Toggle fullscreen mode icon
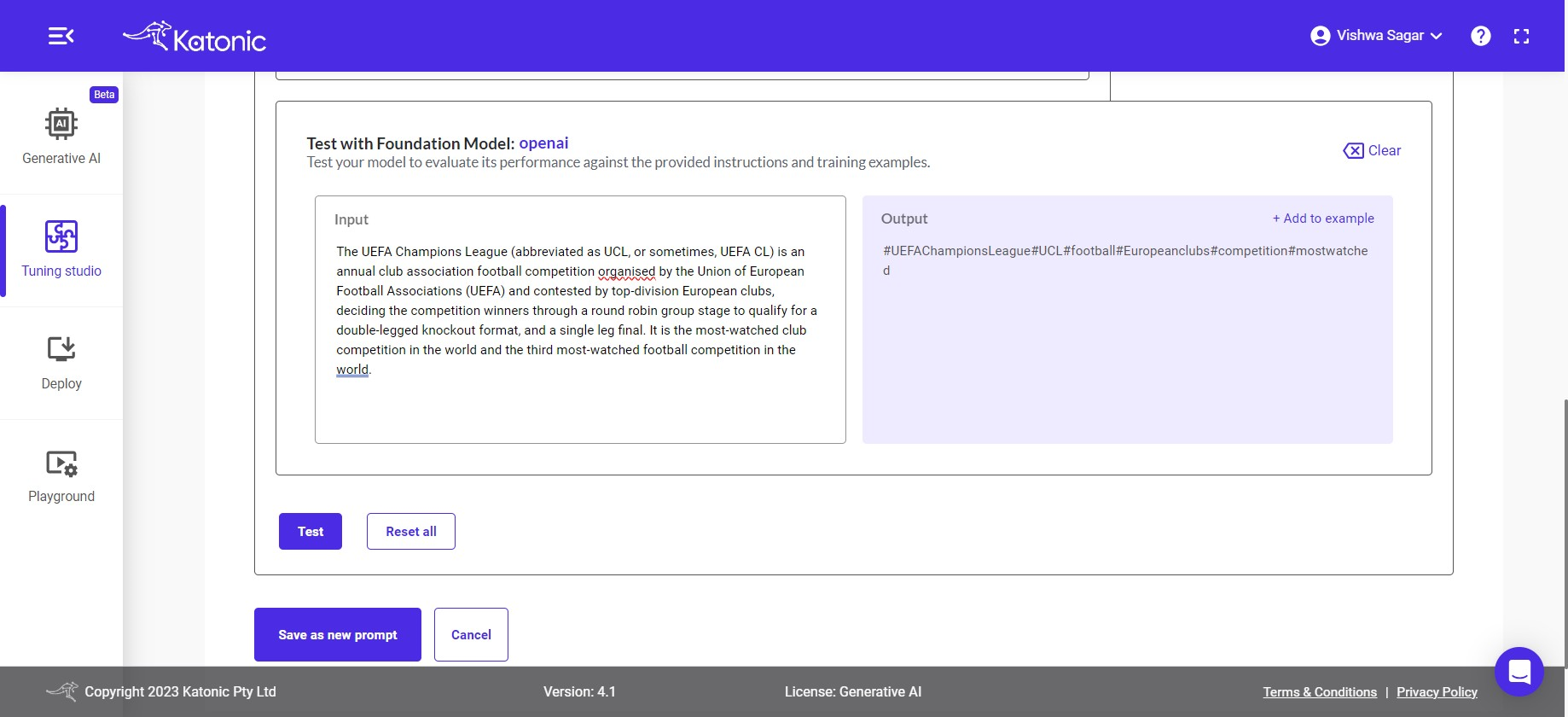 click(x=1521, y=36)
